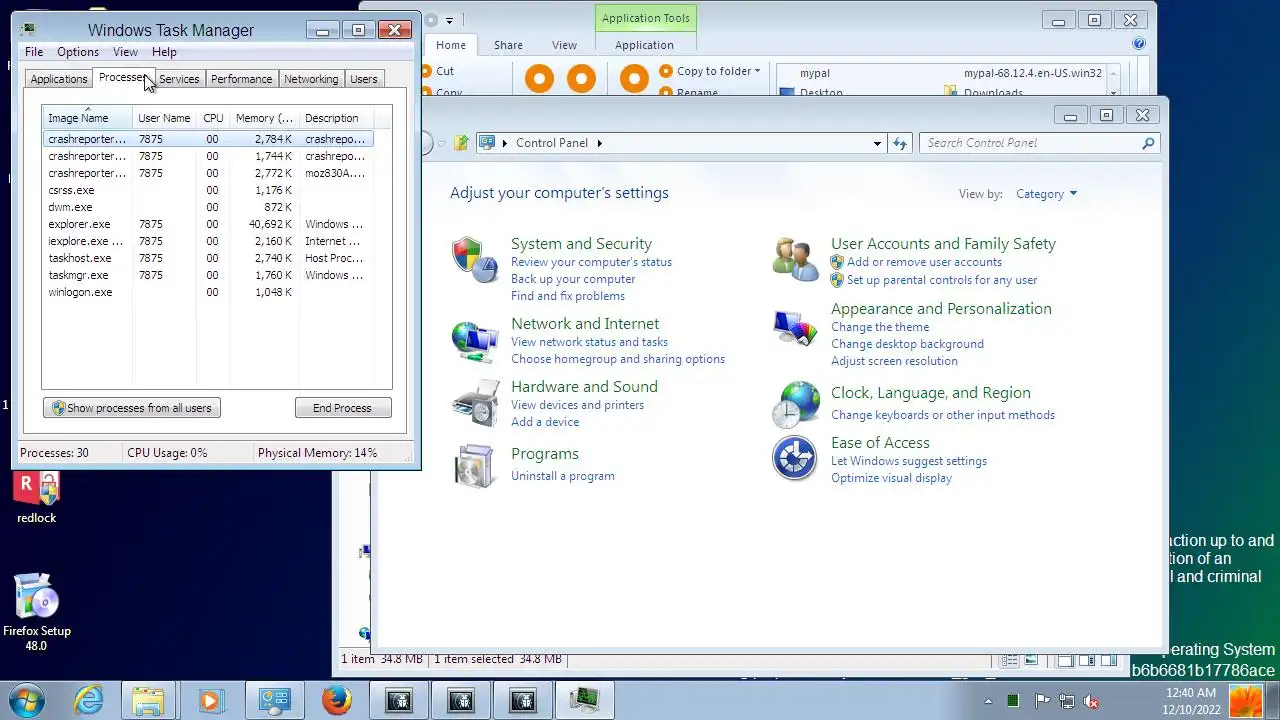Open quick access toolbar customize dropdown

click(x=449, y=20)
